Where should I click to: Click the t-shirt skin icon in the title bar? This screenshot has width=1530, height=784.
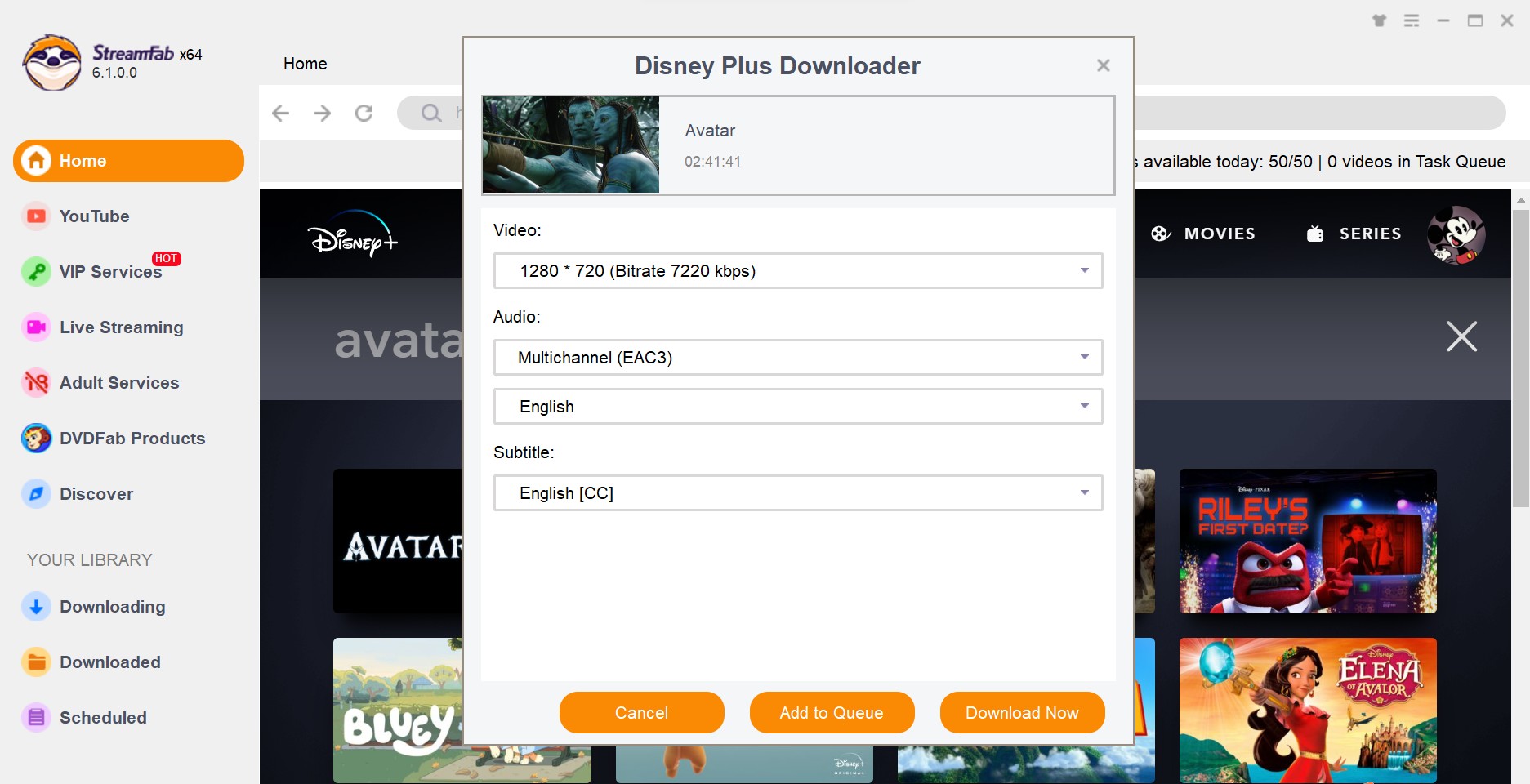click(x=1380, y=20)
